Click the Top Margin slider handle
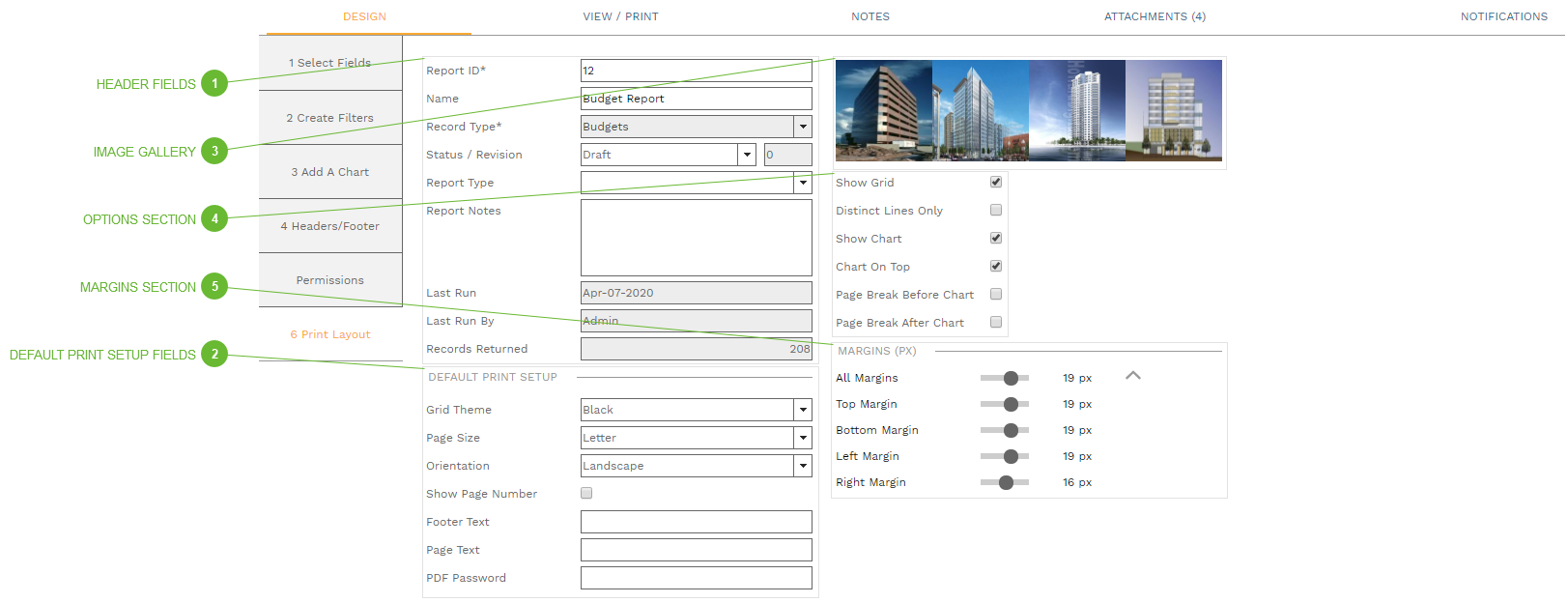This screenshot has width=1568, height=603. [x=1011, y=404]
